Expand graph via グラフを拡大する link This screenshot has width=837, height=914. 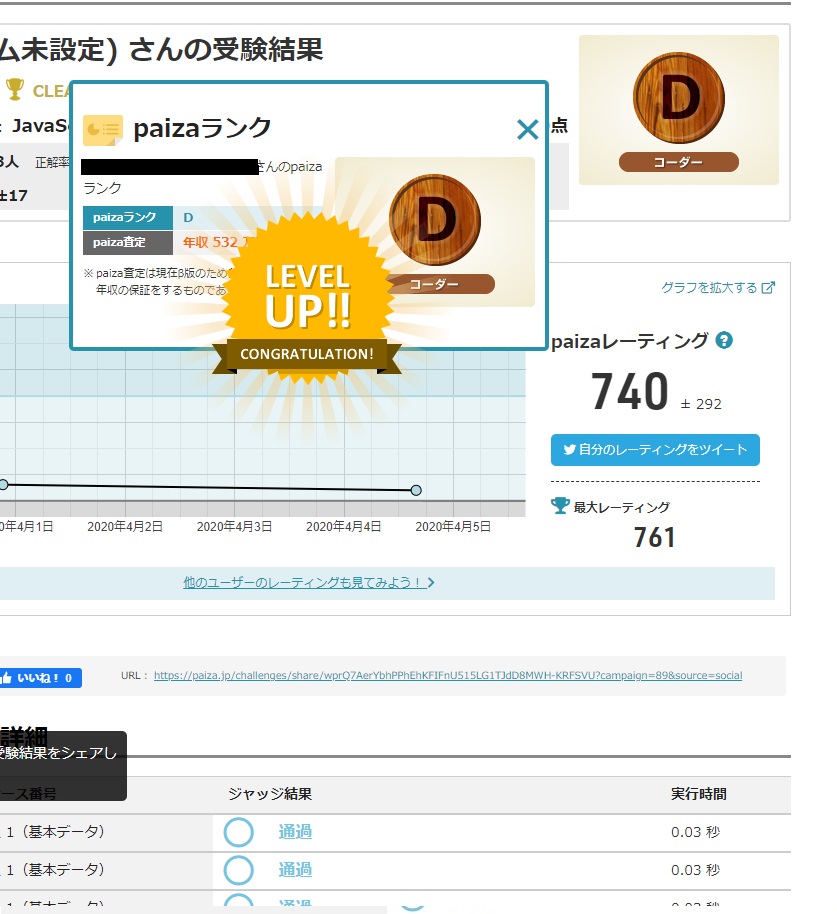point(717,288)
